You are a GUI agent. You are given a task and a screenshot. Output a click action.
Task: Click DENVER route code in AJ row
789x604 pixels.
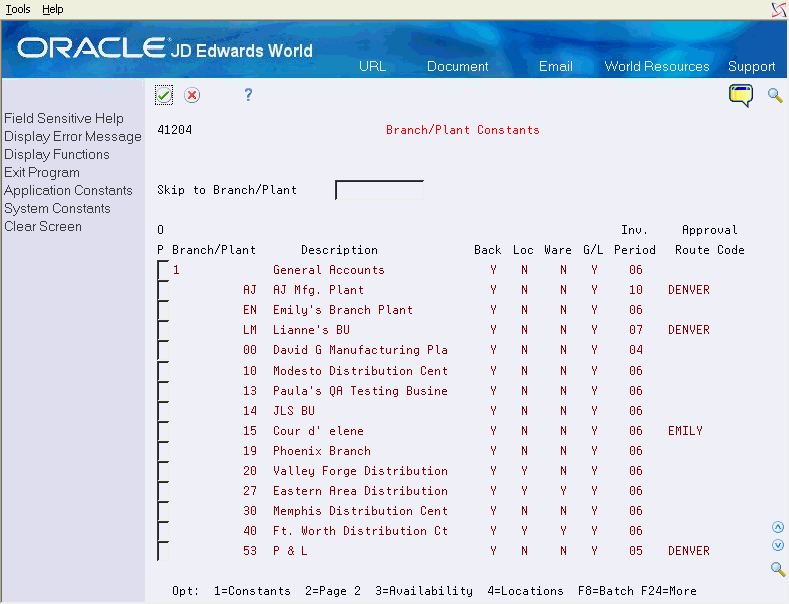point(688,290)
